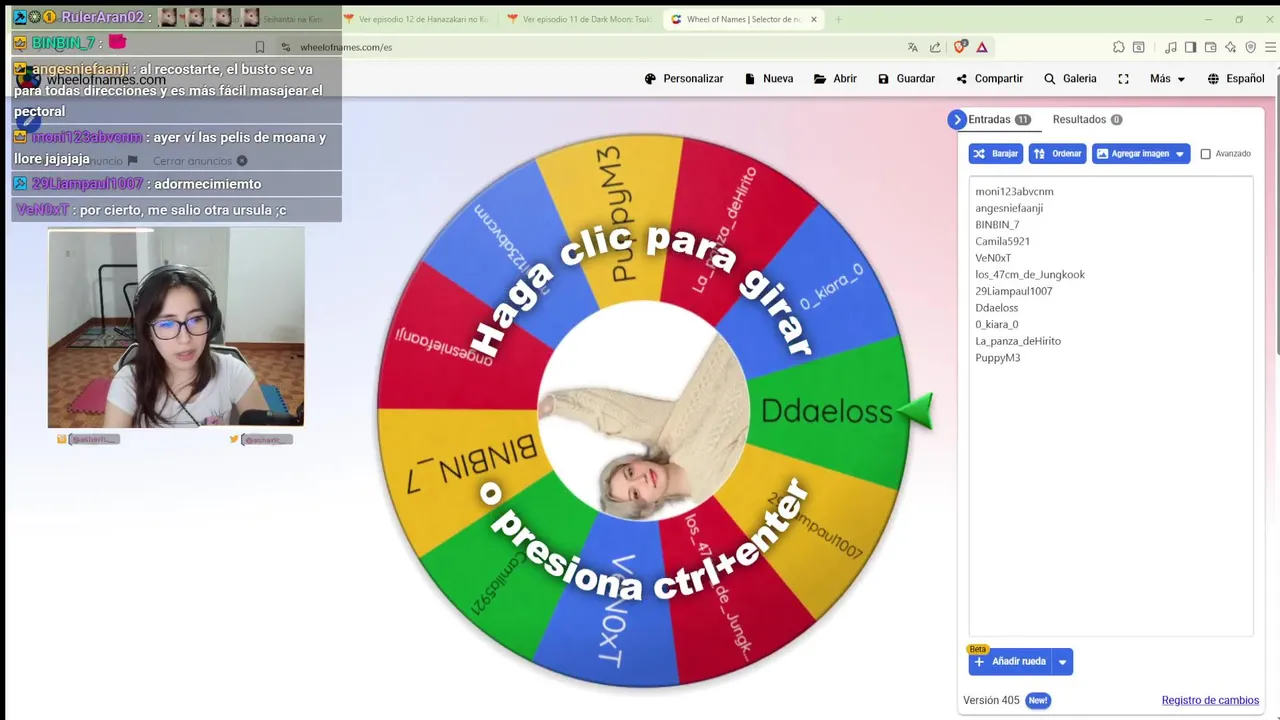This screenshot has width=1280, height=720.
Task: Click the bookmark icon near address bar
Action: (x=260, y=47)
